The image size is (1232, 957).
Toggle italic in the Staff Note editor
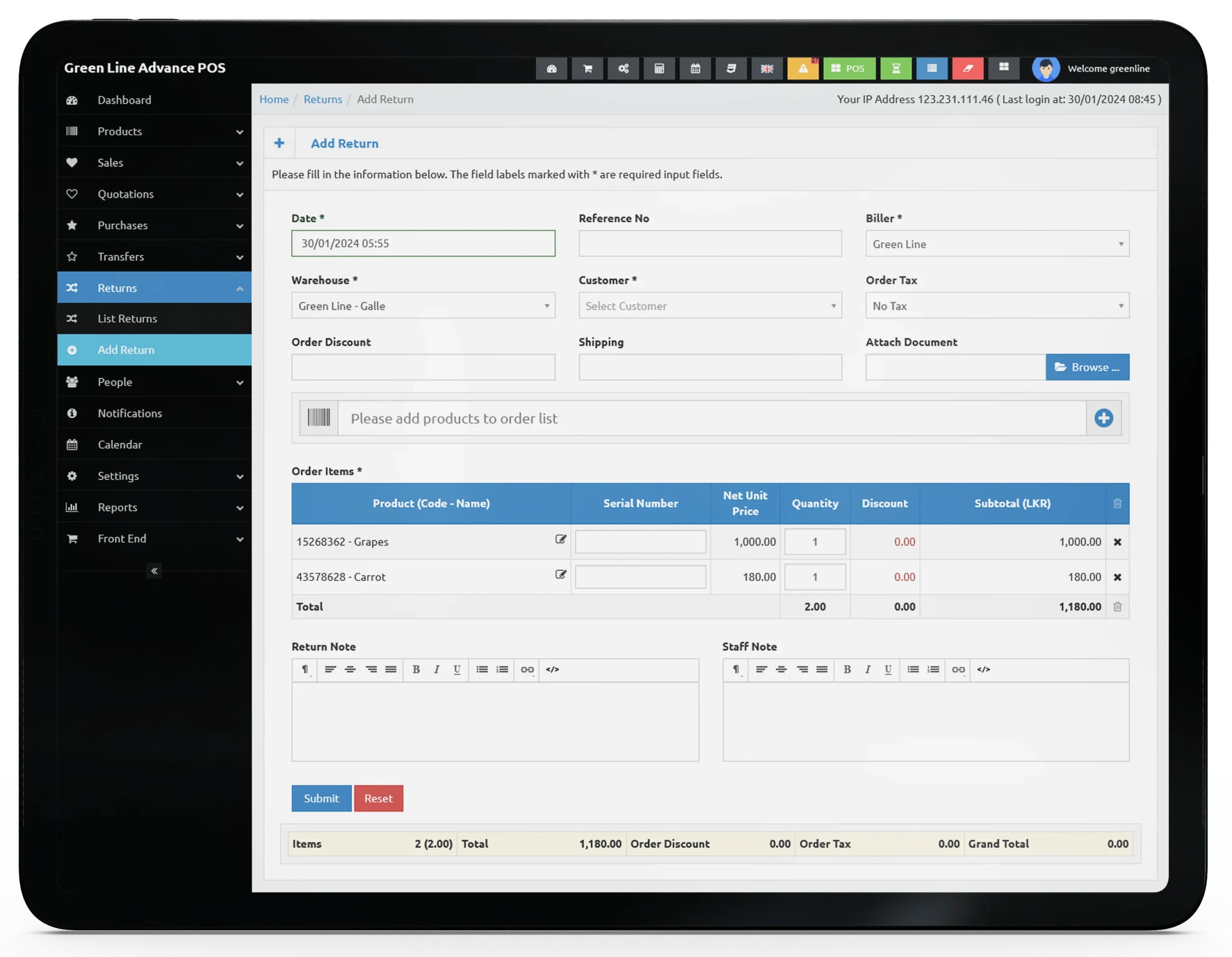click(x=868, y=669)
